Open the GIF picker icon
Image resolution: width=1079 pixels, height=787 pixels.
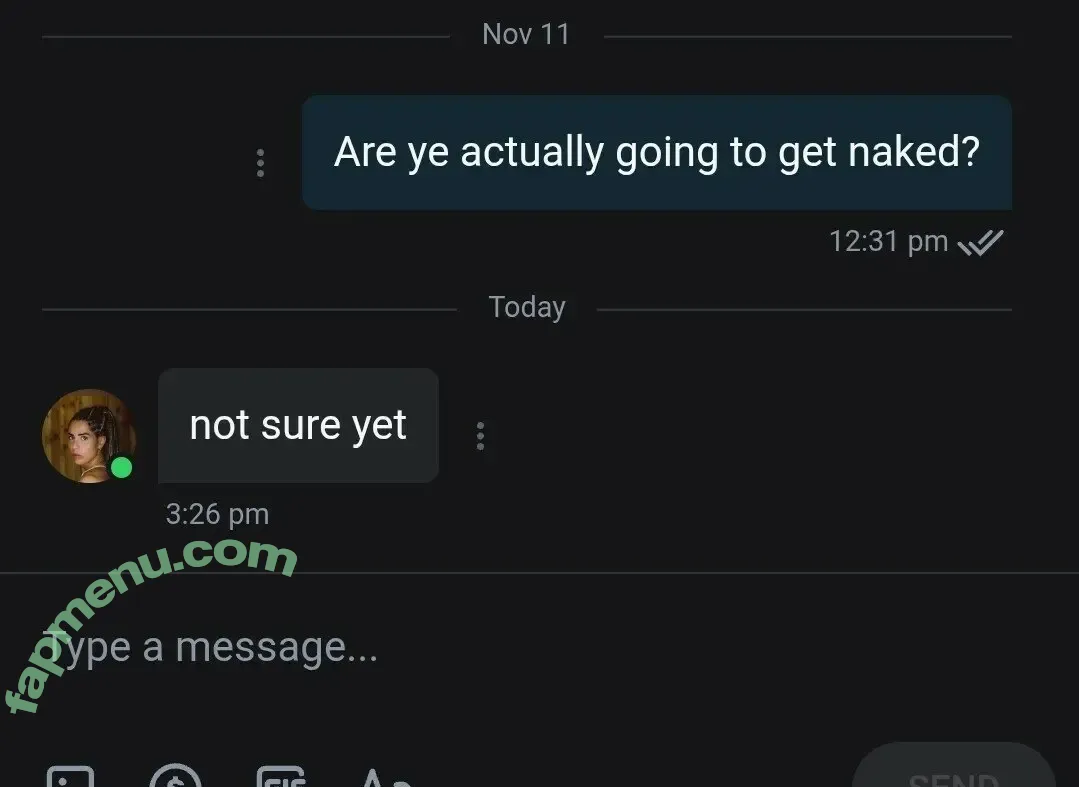(x=281, y=778)
